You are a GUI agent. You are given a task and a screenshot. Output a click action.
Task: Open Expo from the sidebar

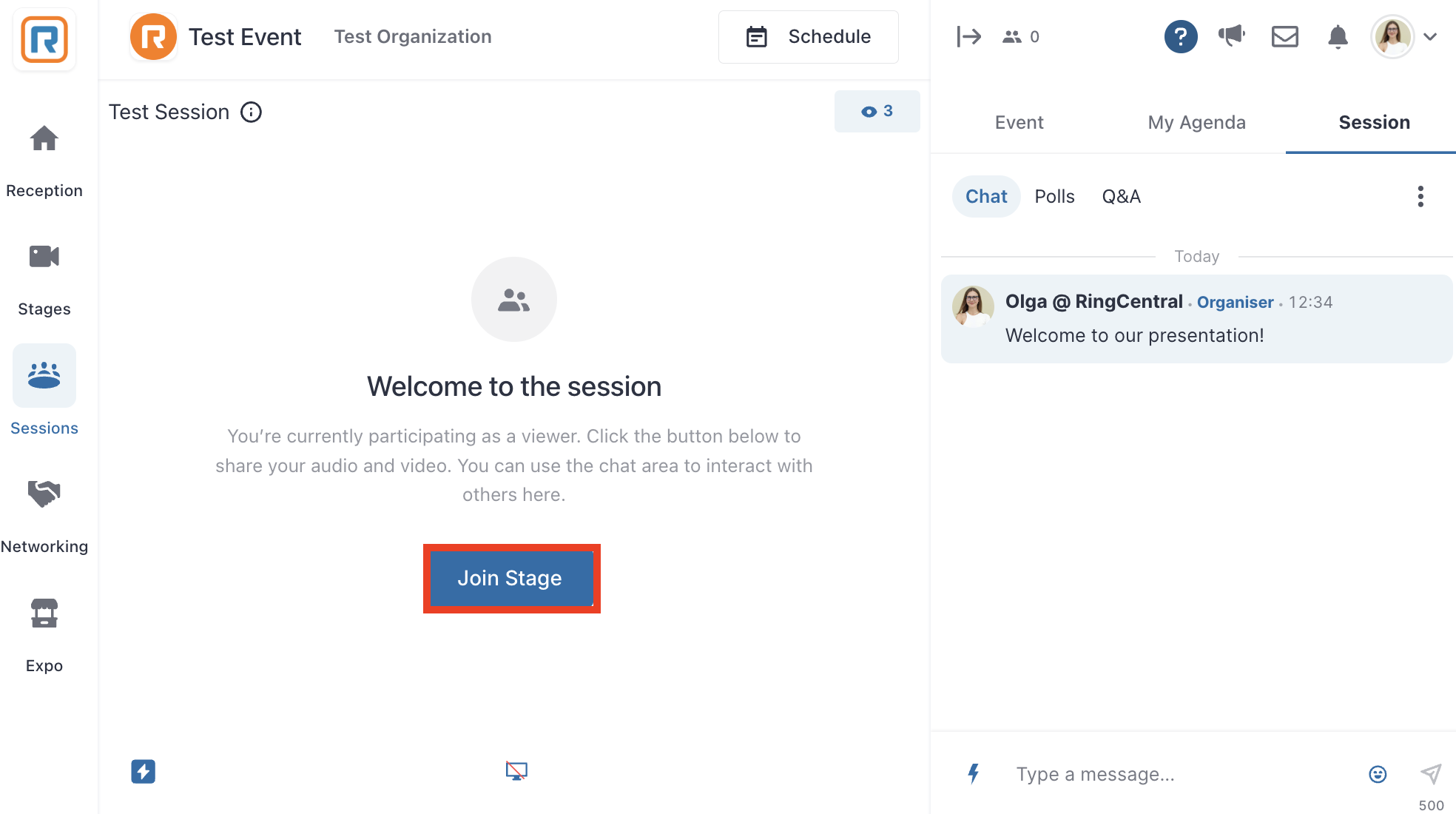tap(44, 635)
